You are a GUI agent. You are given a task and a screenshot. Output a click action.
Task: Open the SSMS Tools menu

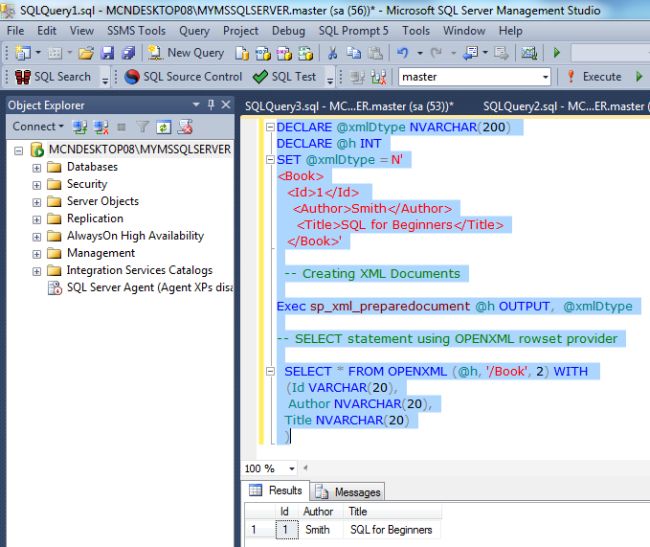tap(136, 31)
